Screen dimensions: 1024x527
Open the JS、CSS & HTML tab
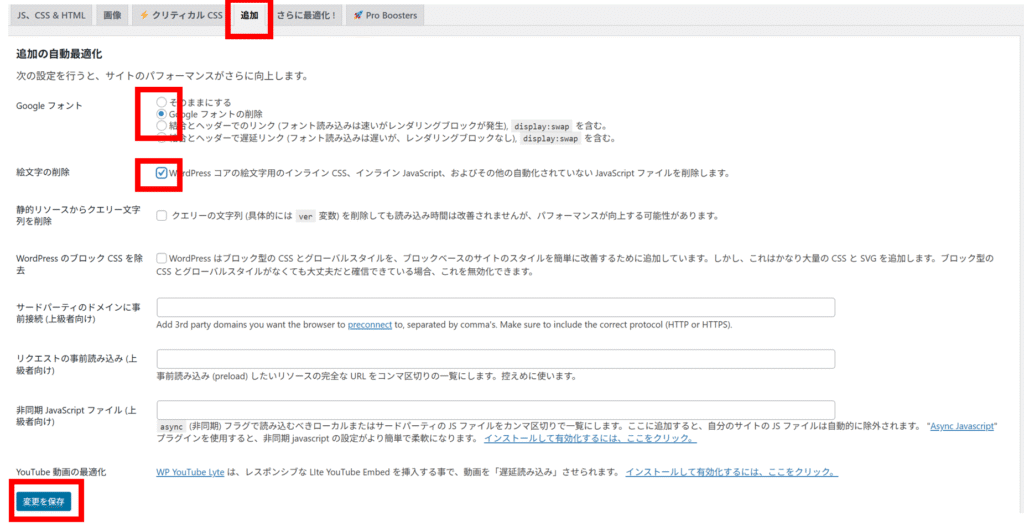51,15
